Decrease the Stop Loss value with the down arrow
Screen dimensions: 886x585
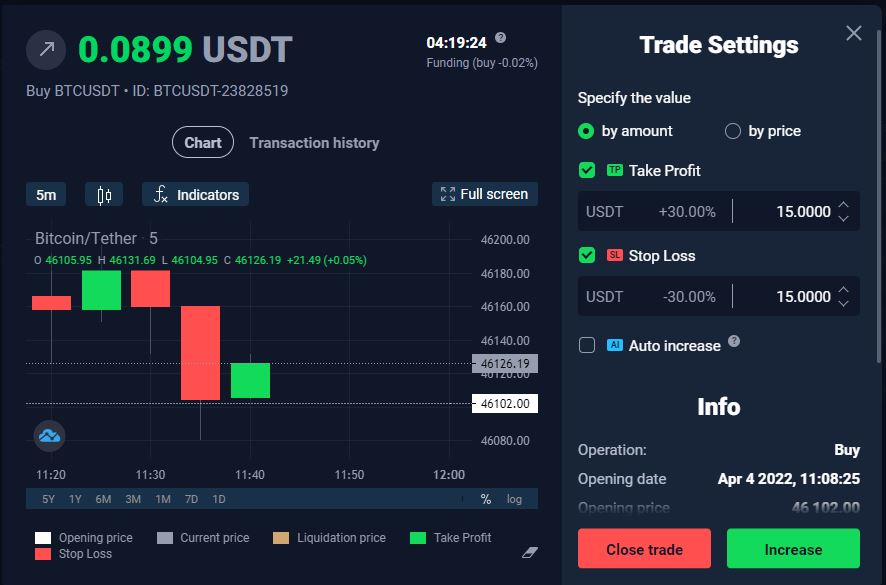[844, 303]
